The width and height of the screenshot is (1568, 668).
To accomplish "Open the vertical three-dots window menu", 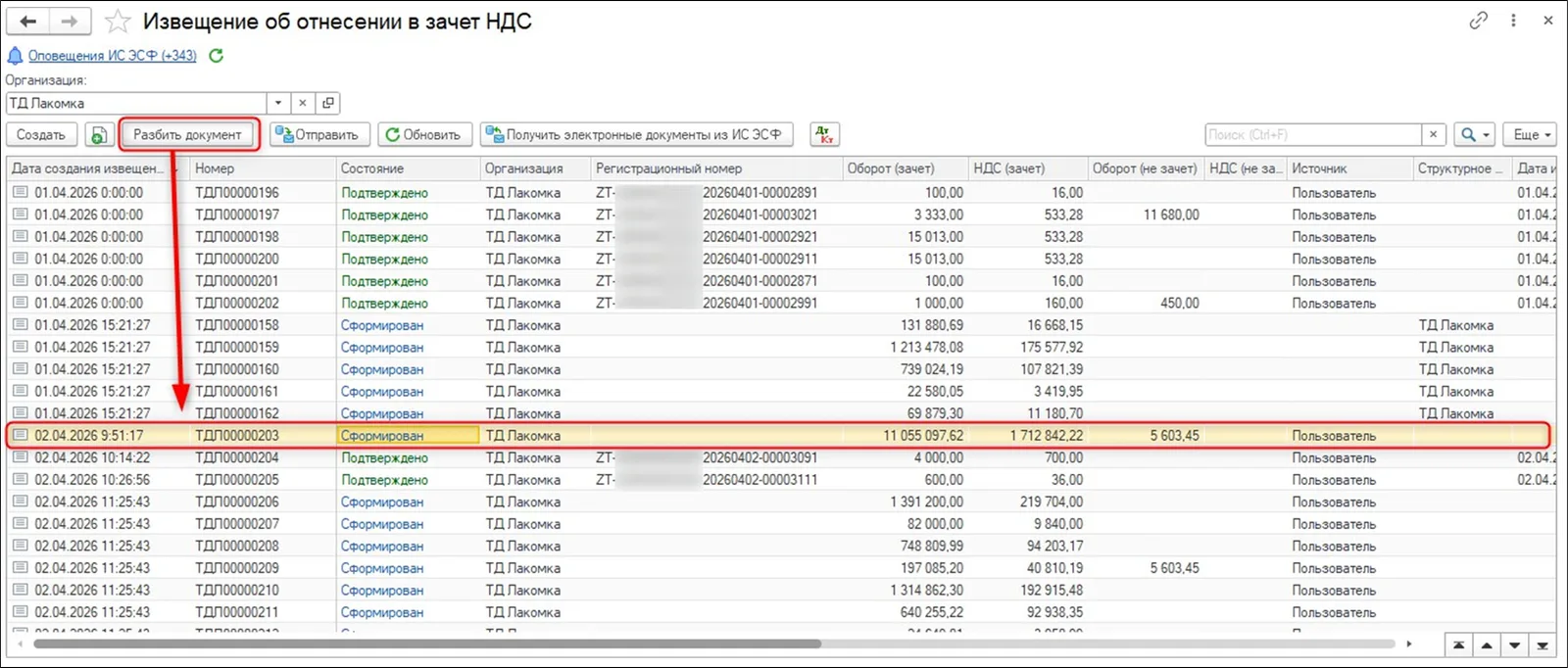I will (x=1513, y=21).
